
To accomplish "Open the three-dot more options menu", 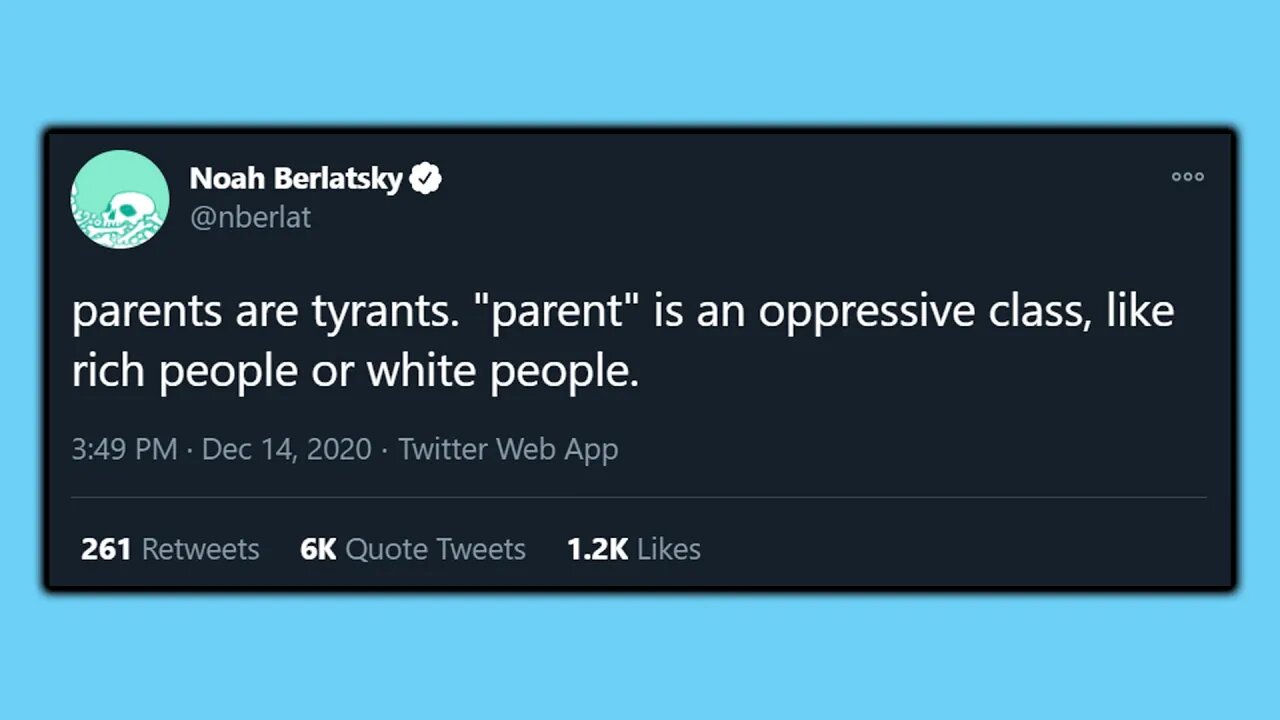I will [1187, 177].
